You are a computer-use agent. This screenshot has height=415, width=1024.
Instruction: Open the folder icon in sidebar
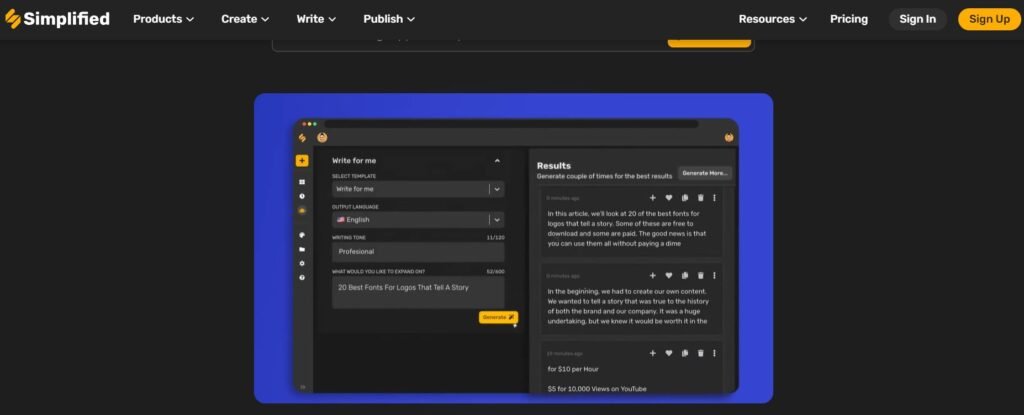click(x=302, y=249)
